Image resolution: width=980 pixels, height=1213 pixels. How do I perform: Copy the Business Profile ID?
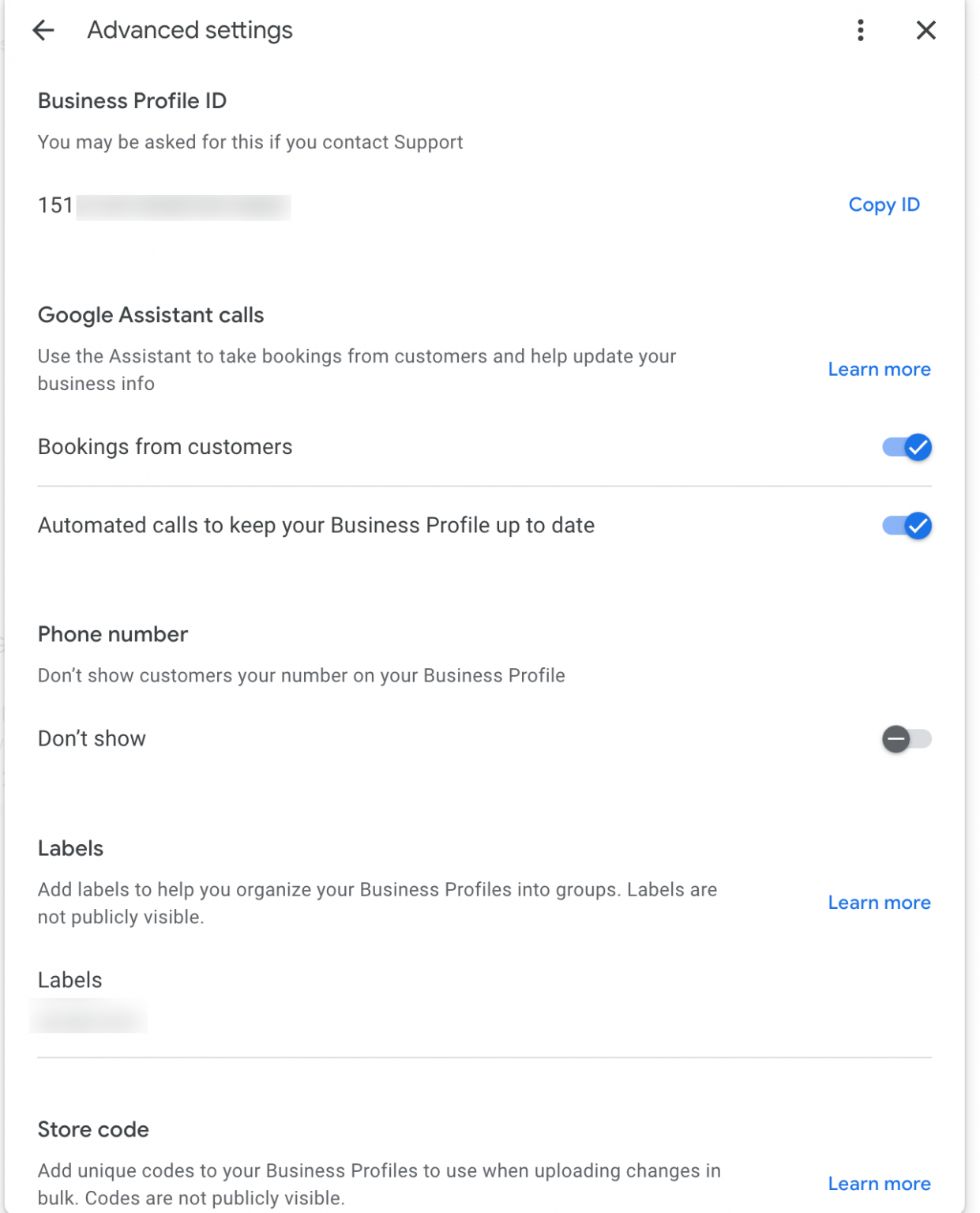[884, 205]
